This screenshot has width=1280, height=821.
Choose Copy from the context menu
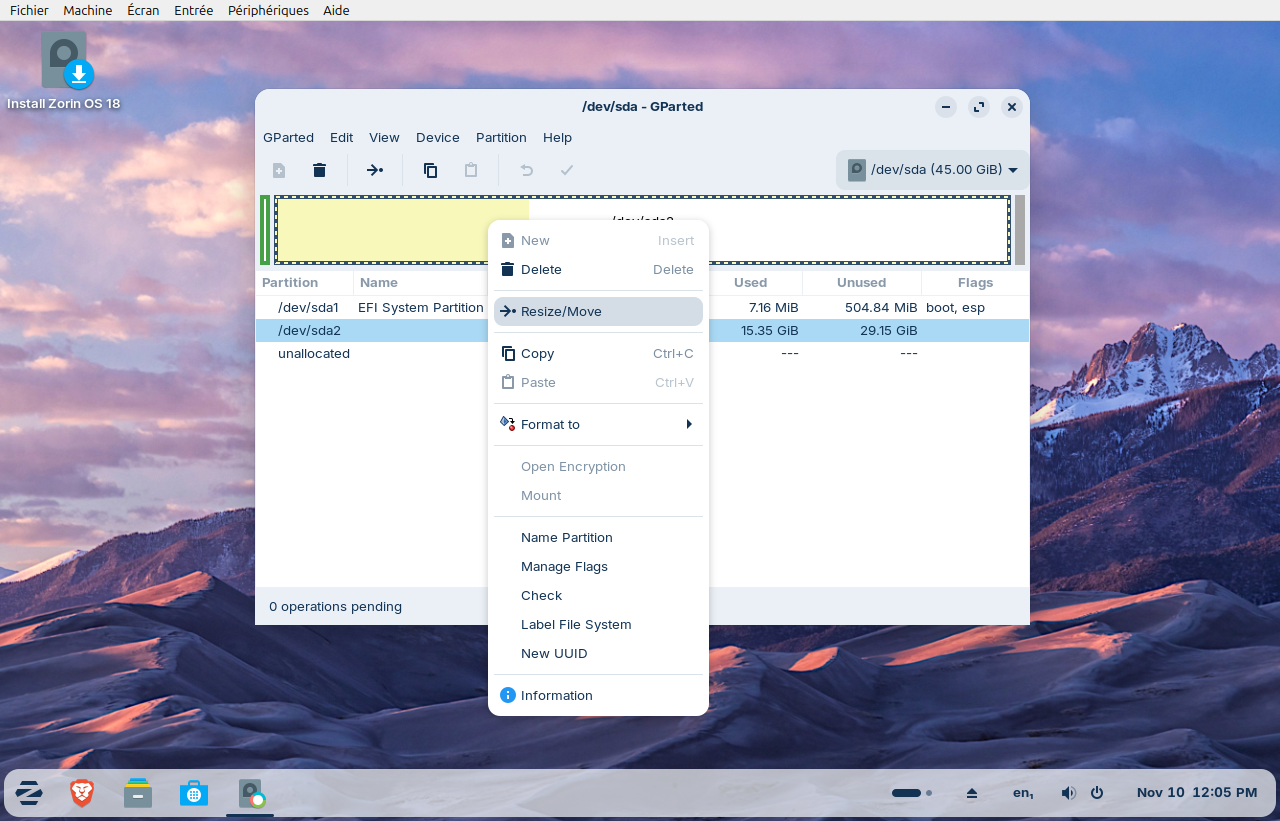click(598, 353)
